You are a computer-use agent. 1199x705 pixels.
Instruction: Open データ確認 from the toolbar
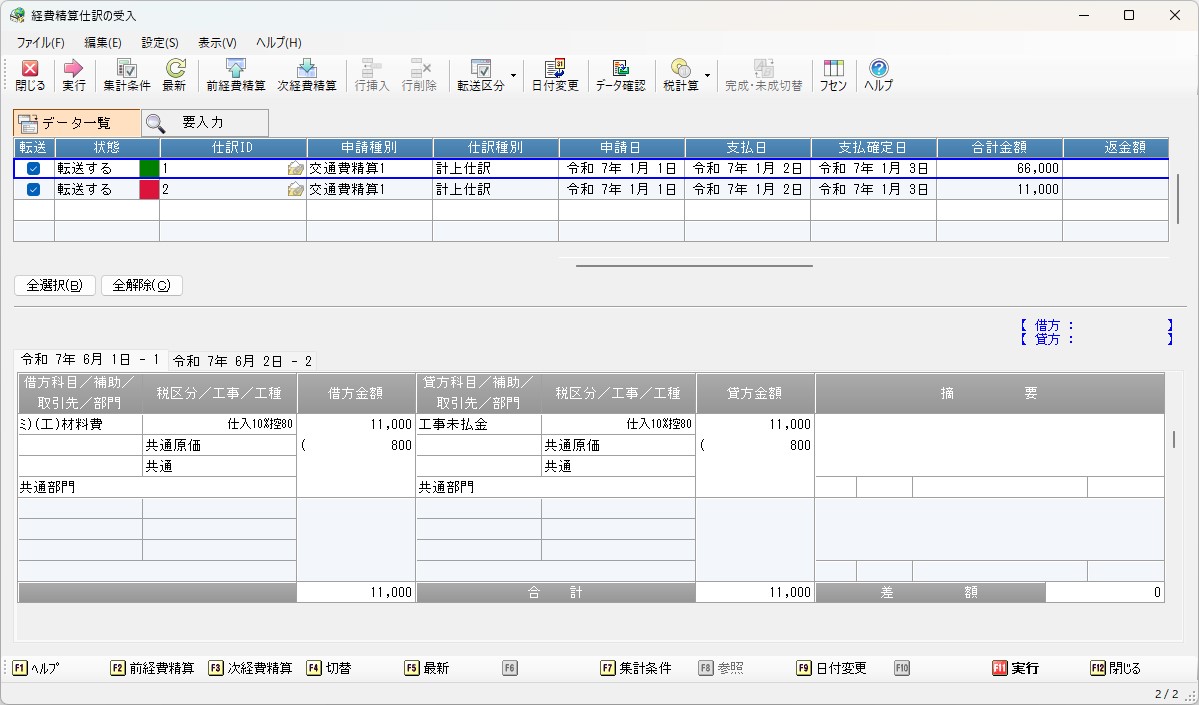(620, 75)
